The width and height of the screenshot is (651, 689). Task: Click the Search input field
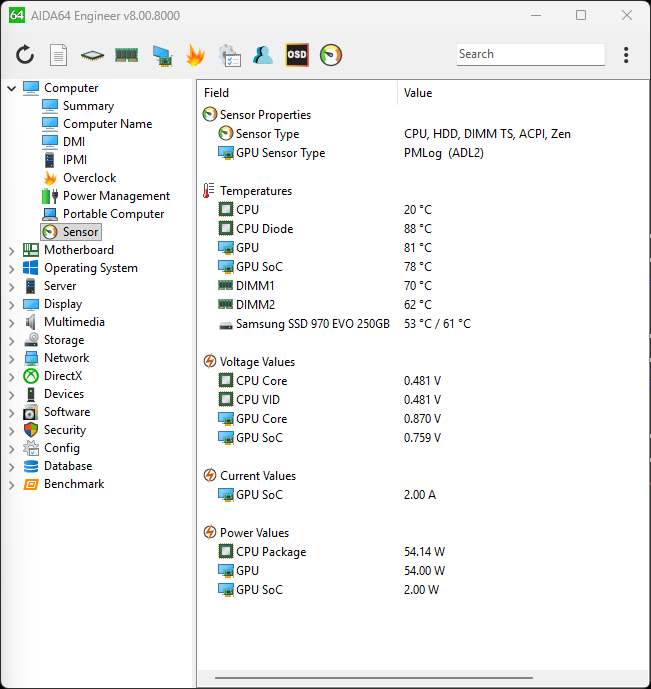pos(531,54)
